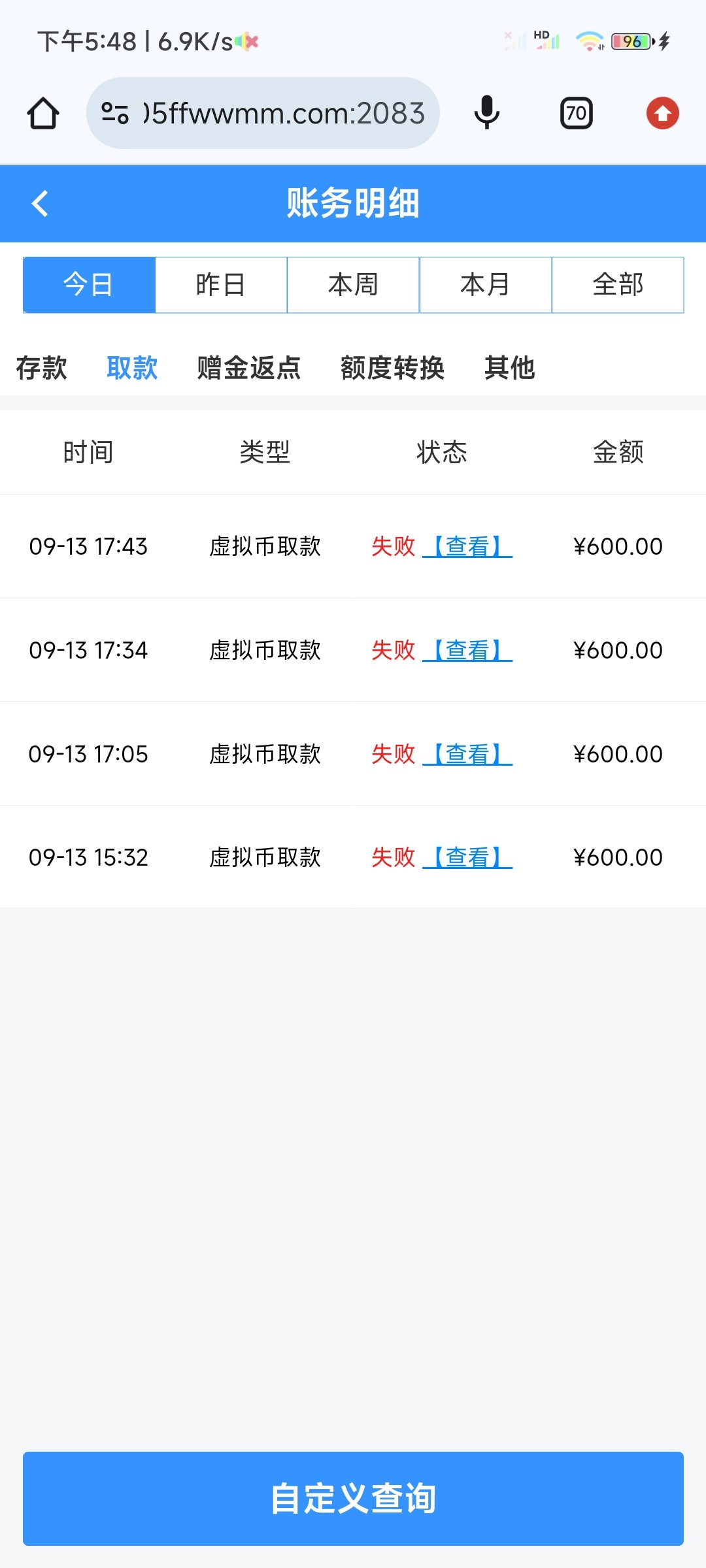Tap the address bar URL field
The image size is (706, 1568).
tap(284, 114)
